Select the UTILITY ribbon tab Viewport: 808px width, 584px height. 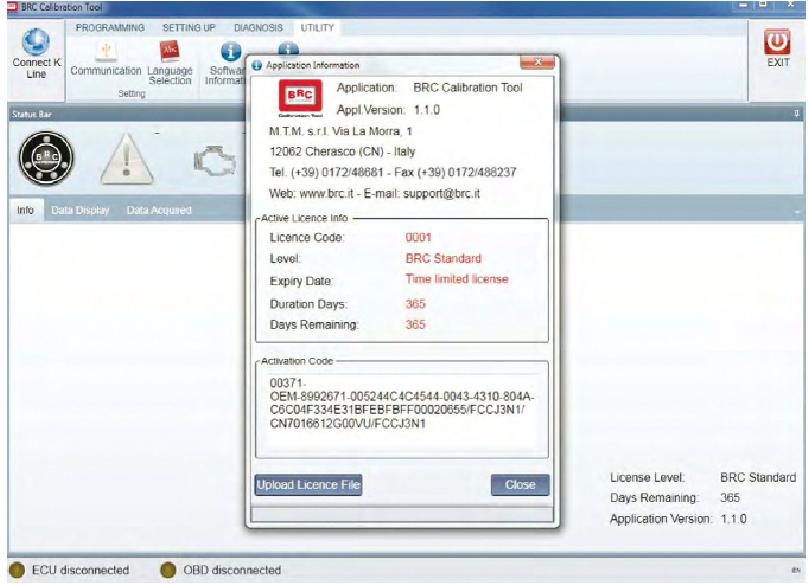tap(317, 27)
